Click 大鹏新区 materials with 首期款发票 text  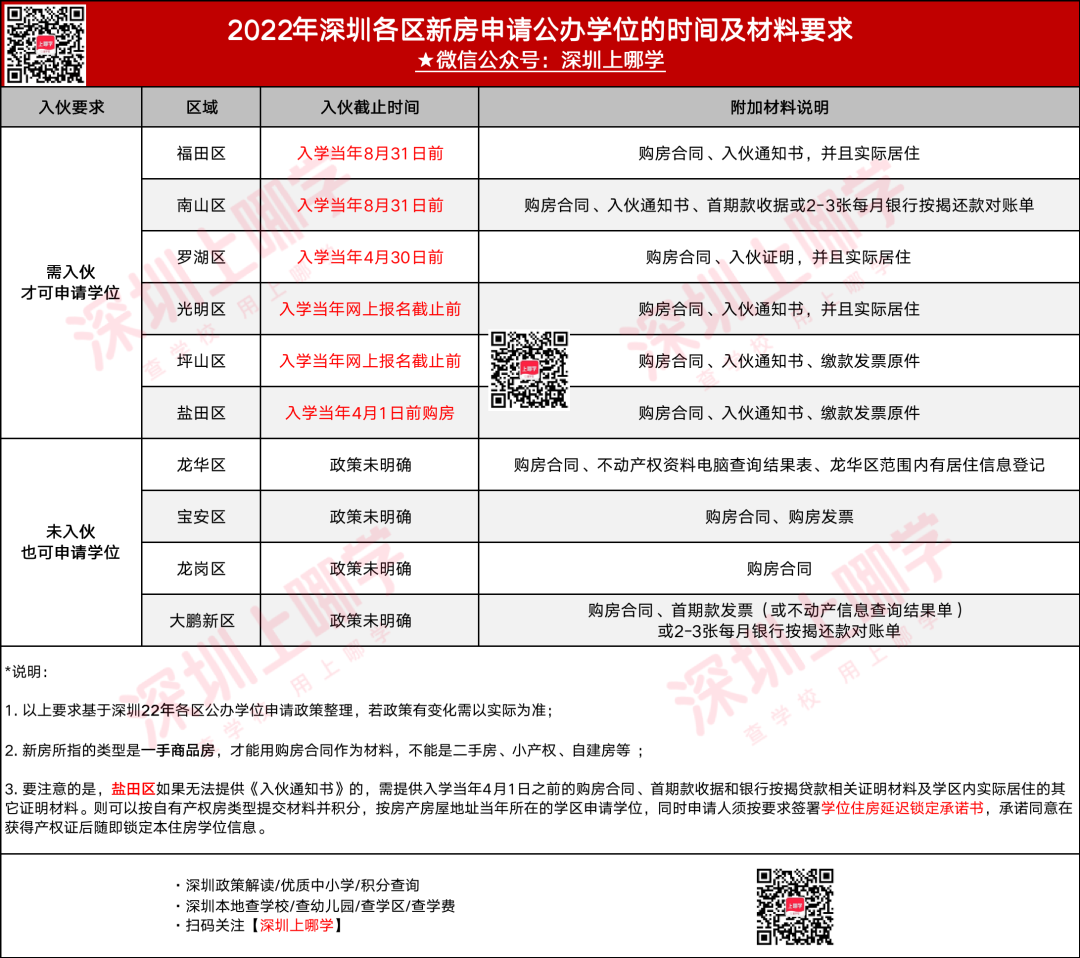click(779, 621)
